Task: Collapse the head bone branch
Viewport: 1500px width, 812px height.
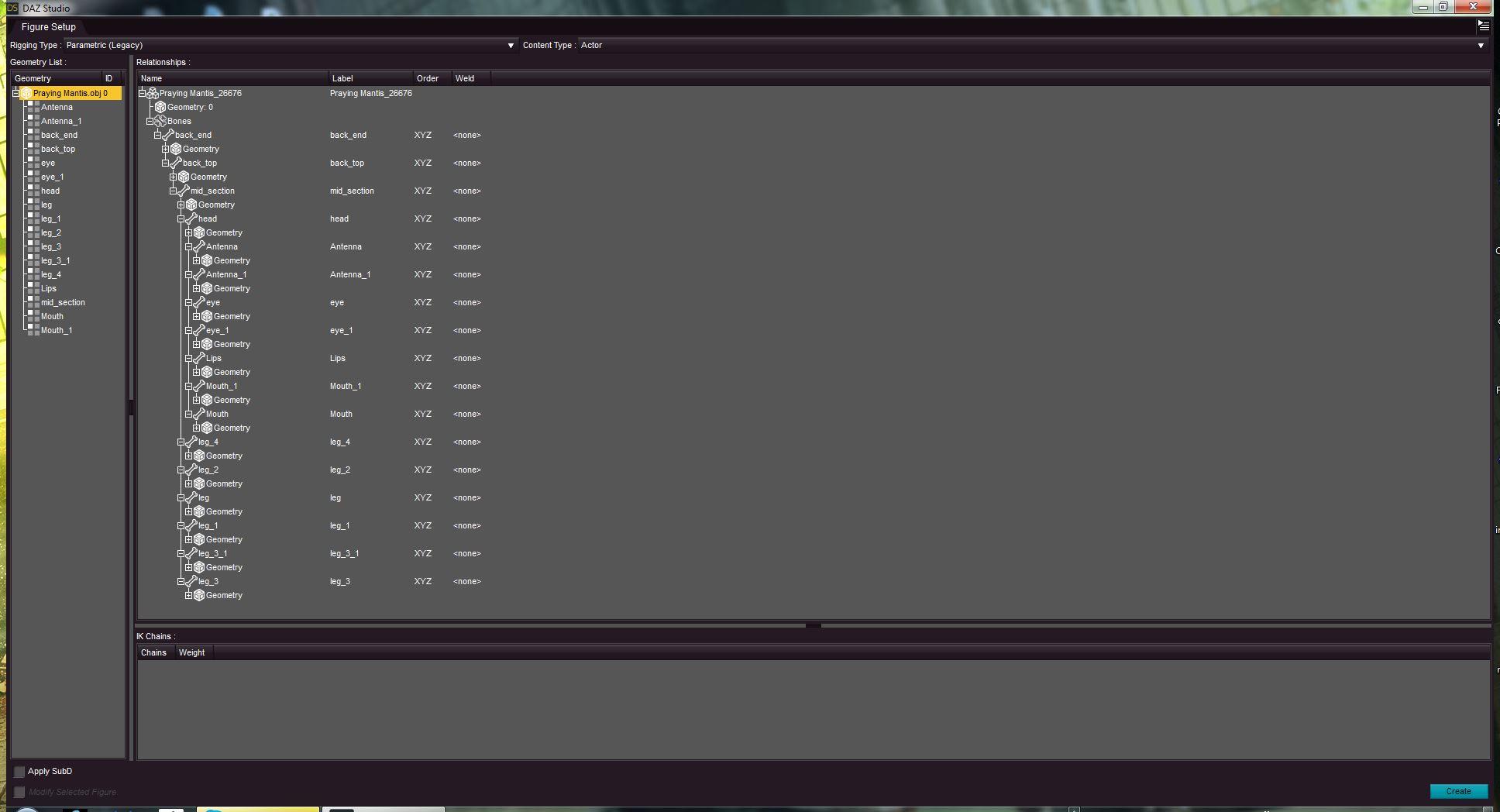Action: pos(181,218)
